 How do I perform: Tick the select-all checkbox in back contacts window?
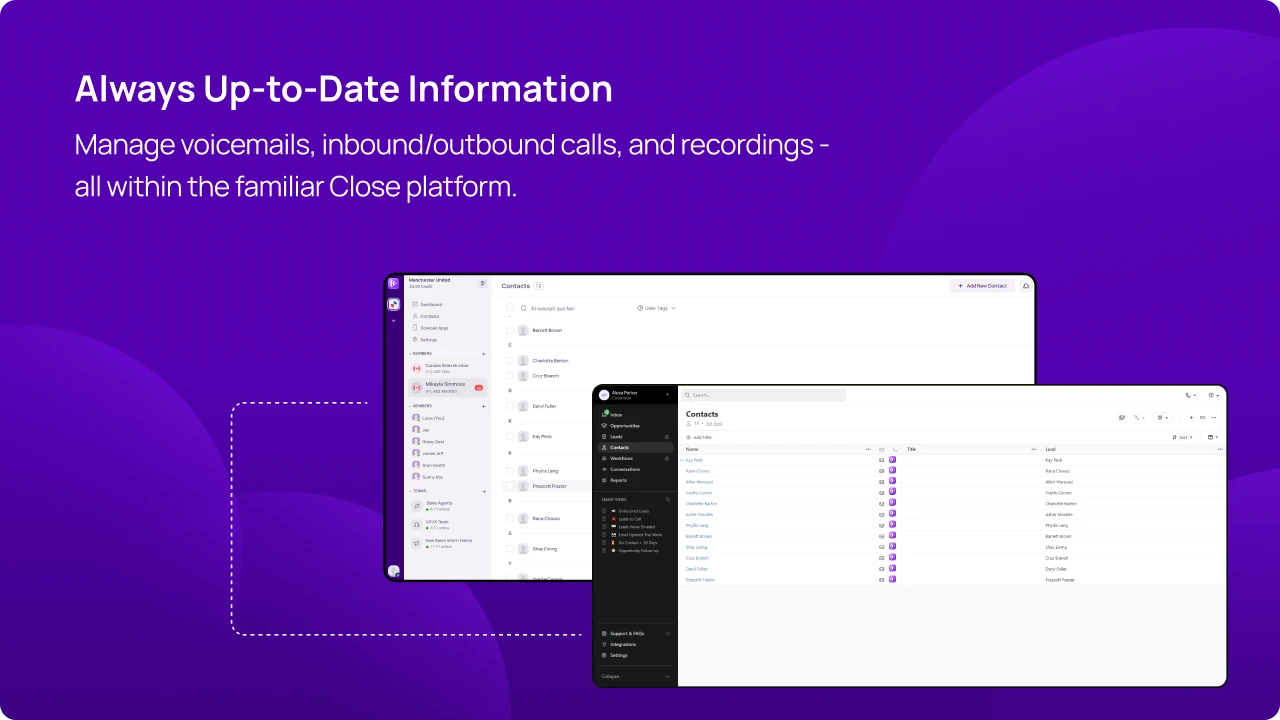(x=510, y=308)
